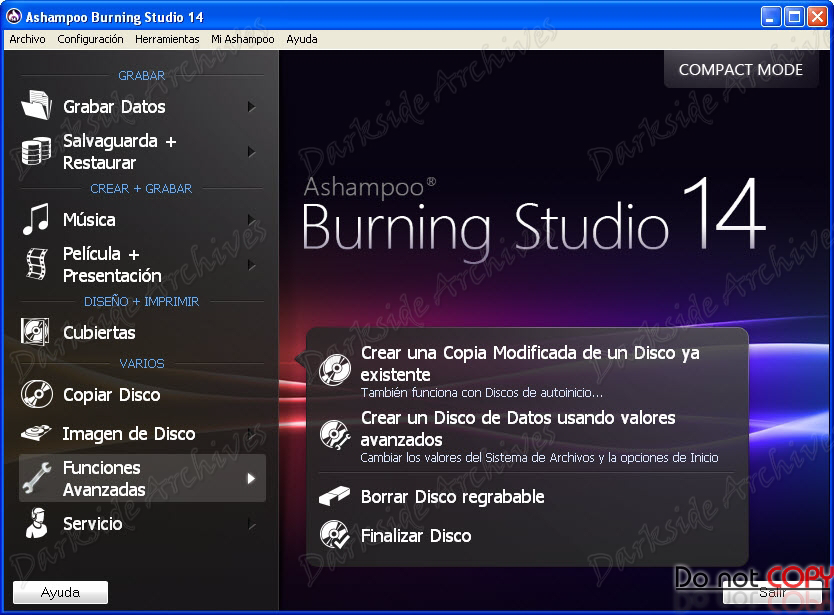The width and height of the screenshot is (834, 615).
Task: Maximize the Ashampoo window
Action: click(x=794, y=17)
